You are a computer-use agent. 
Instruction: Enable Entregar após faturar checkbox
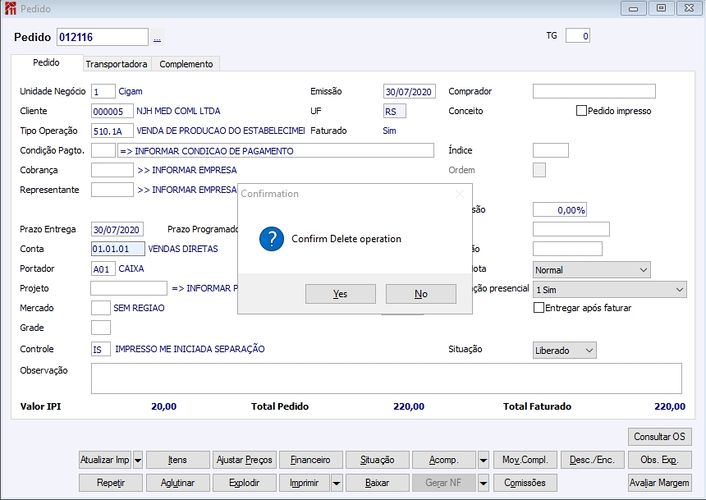[x=539, y=308]
